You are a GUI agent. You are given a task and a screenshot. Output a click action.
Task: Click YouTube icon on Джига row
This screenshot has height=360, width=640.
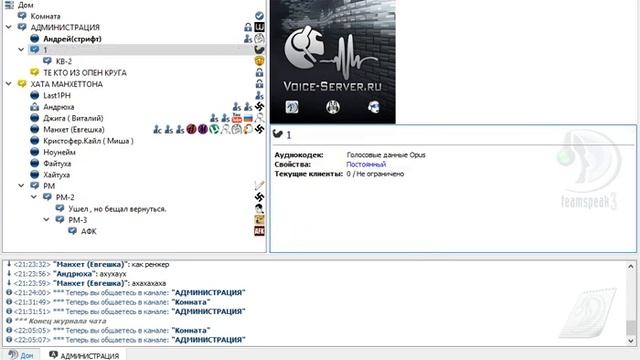pos(237,118)
